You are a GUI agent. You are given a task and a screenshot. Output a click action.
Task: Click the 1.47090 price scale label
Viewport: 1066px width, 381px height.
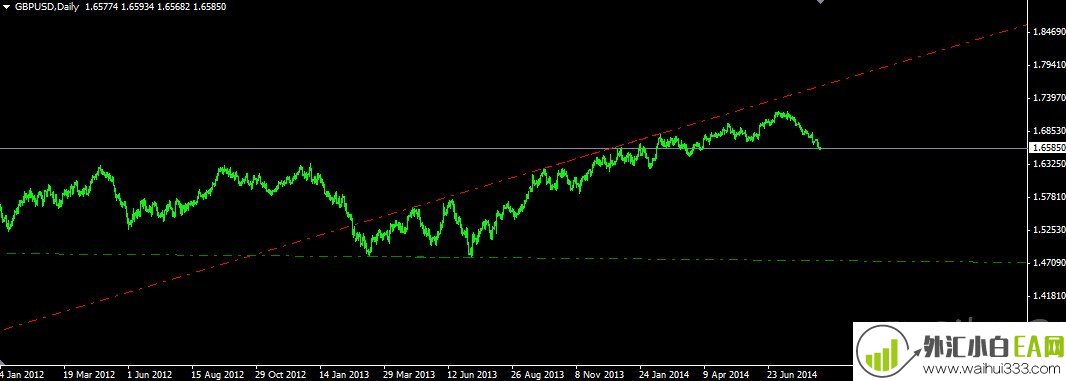point(1048,263)
